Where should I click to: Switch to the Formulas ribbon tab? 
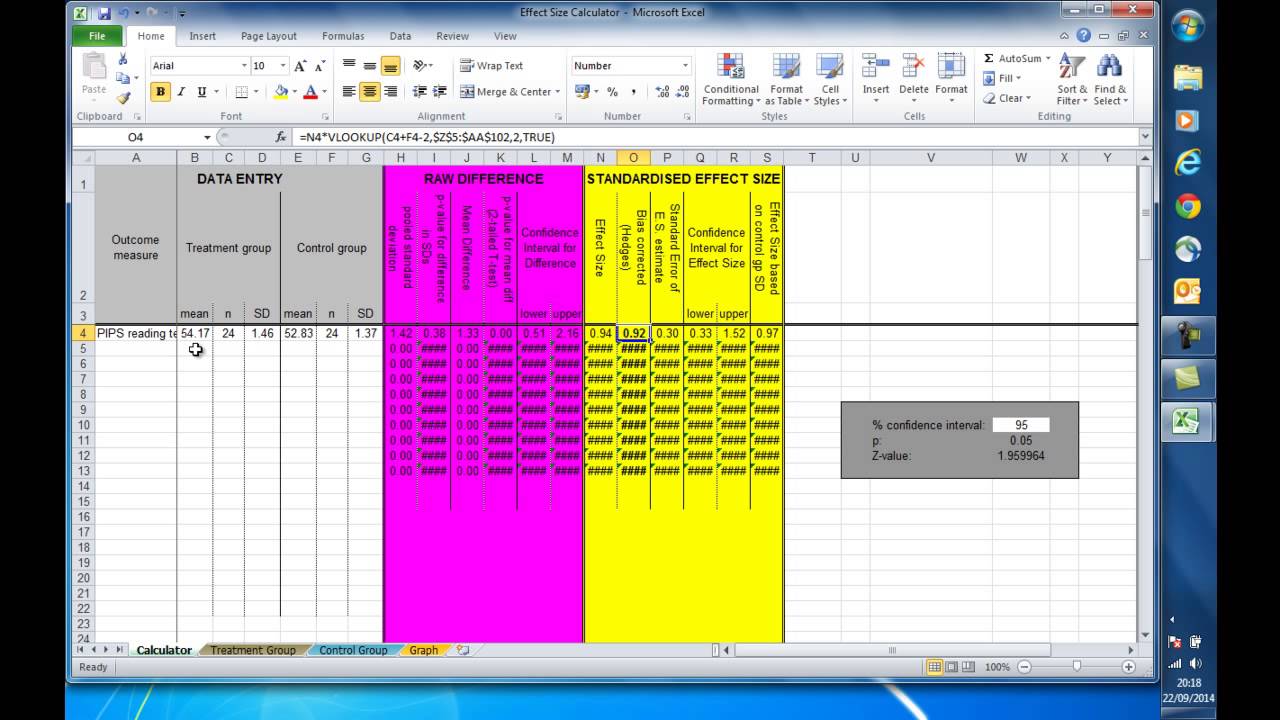(x=343, y=36)
